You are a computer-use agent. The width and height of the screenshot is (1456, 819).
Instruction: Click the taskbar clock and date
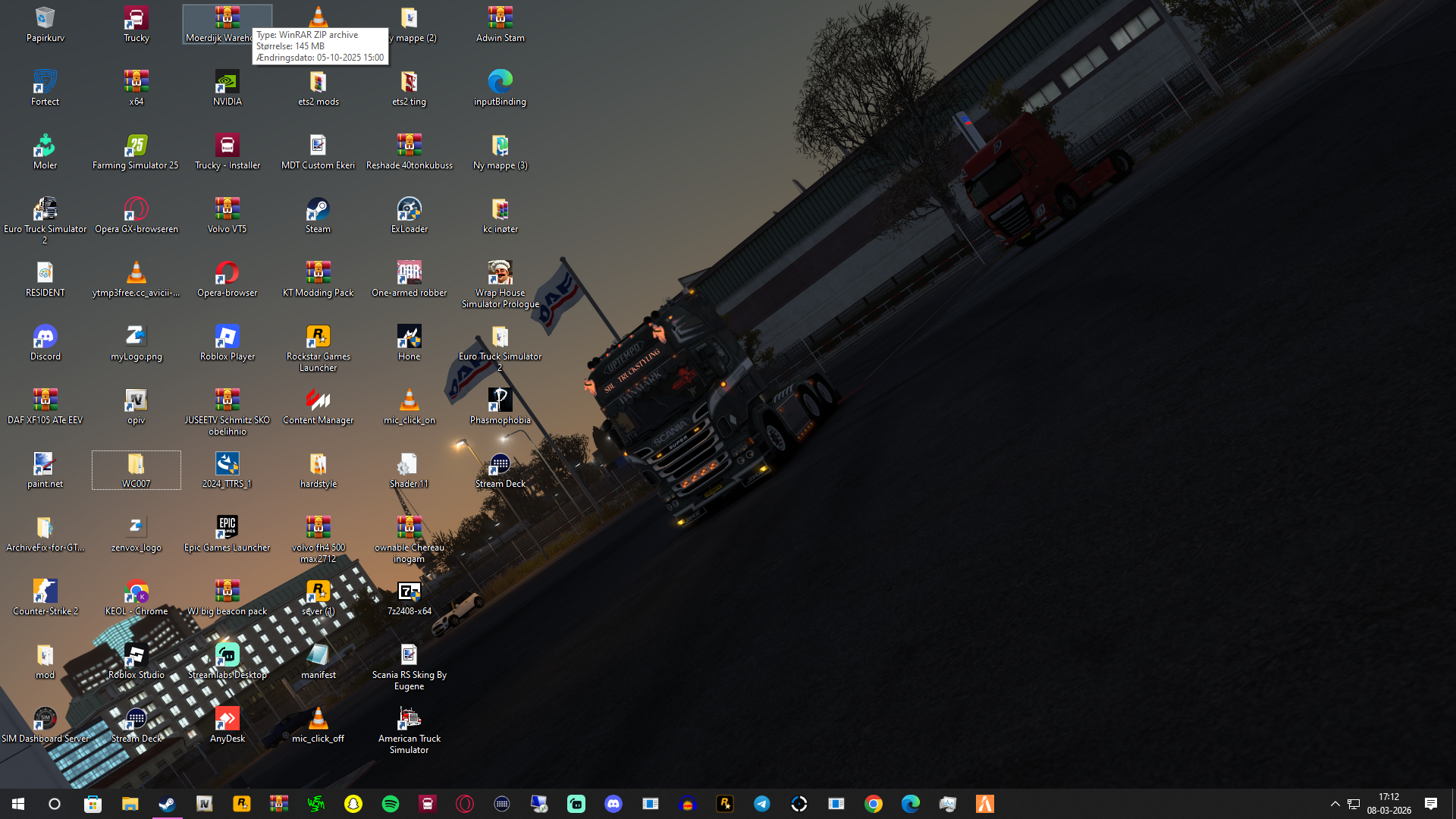(1389, 804)
